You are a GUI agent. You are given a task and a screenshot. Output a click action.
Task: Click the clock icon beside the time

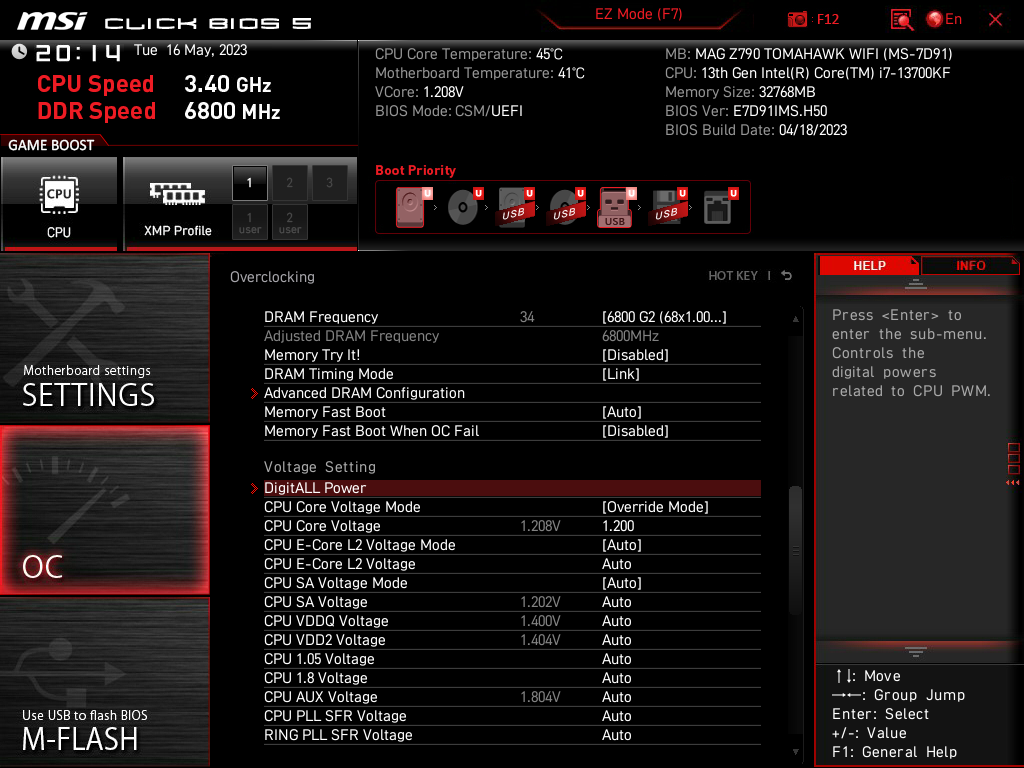pos(20,51)
